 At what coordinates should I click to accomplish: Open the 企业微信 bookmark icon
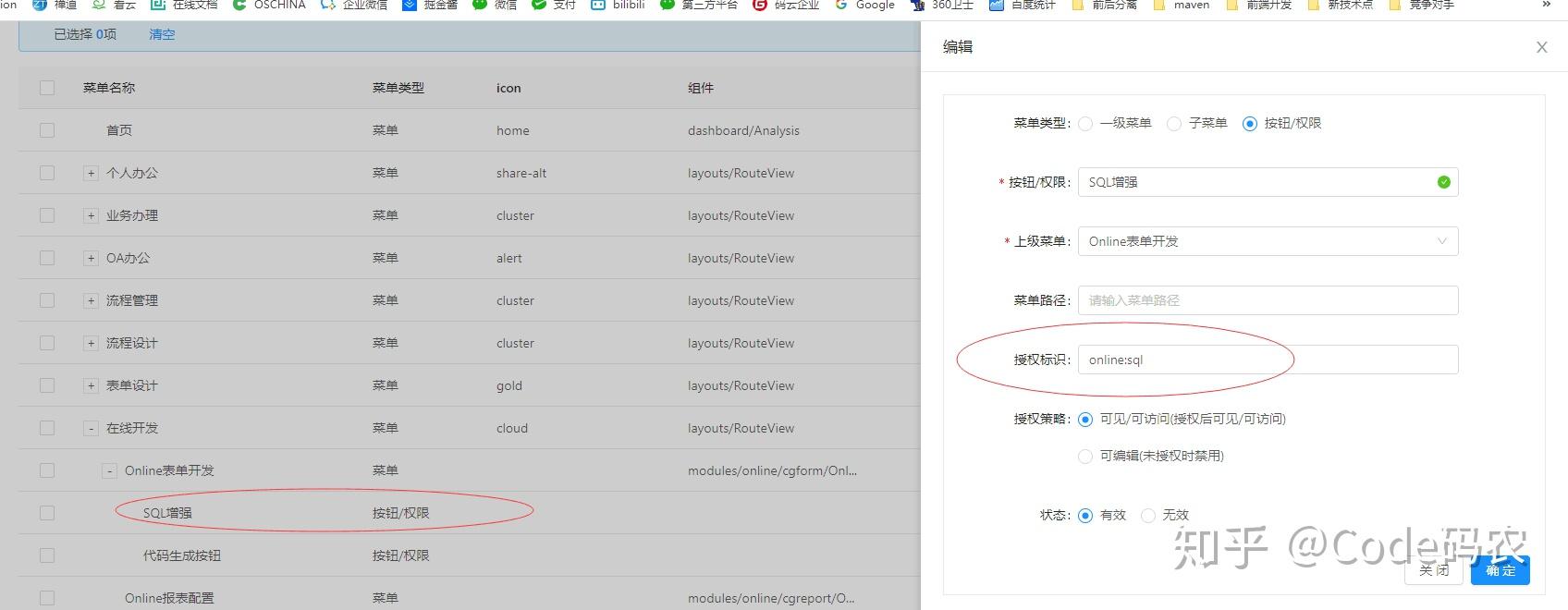tap(327, 5)
